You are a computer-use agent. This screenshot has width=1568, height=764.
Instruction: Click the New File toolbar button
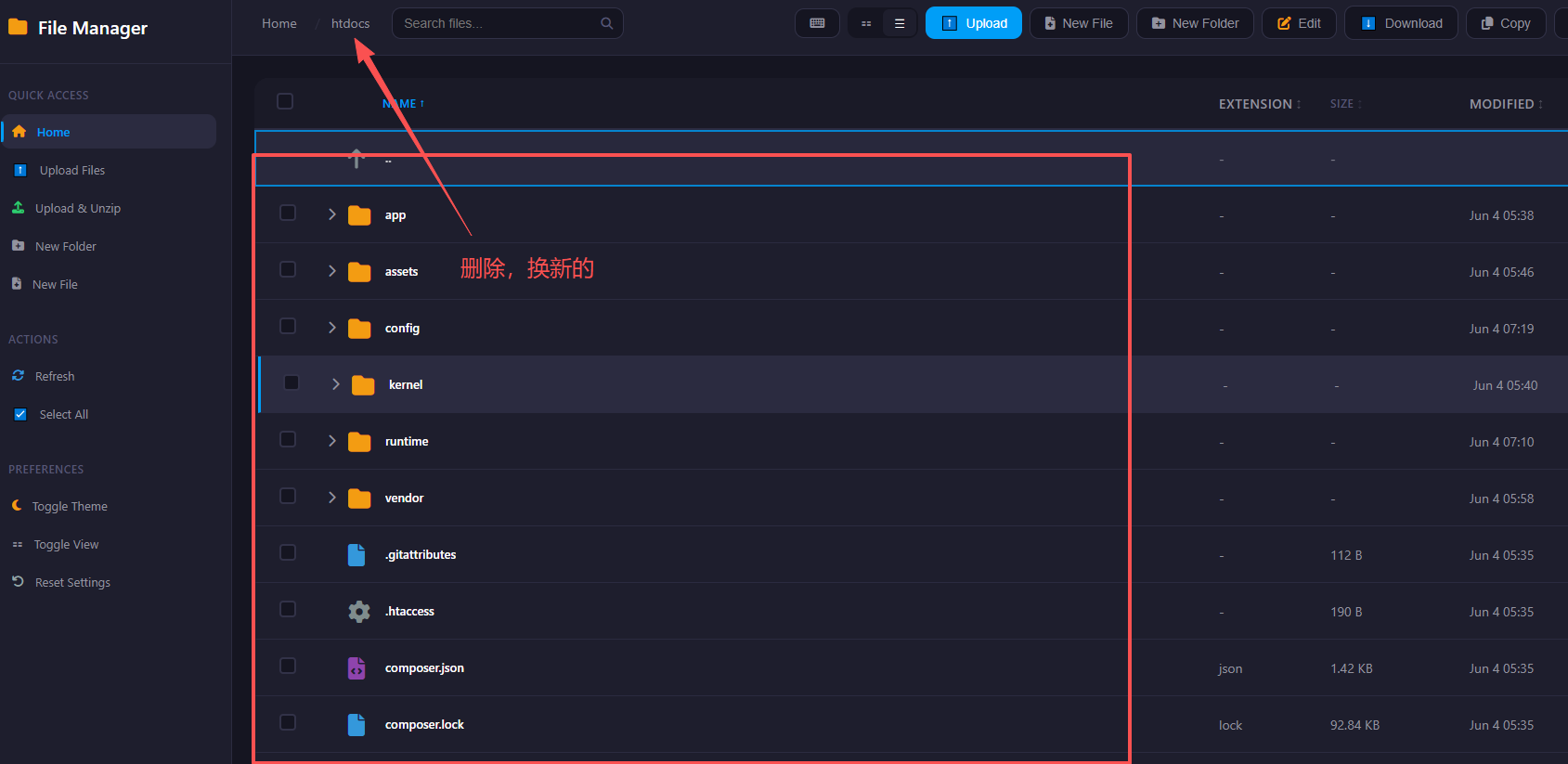coord(1079,23)
